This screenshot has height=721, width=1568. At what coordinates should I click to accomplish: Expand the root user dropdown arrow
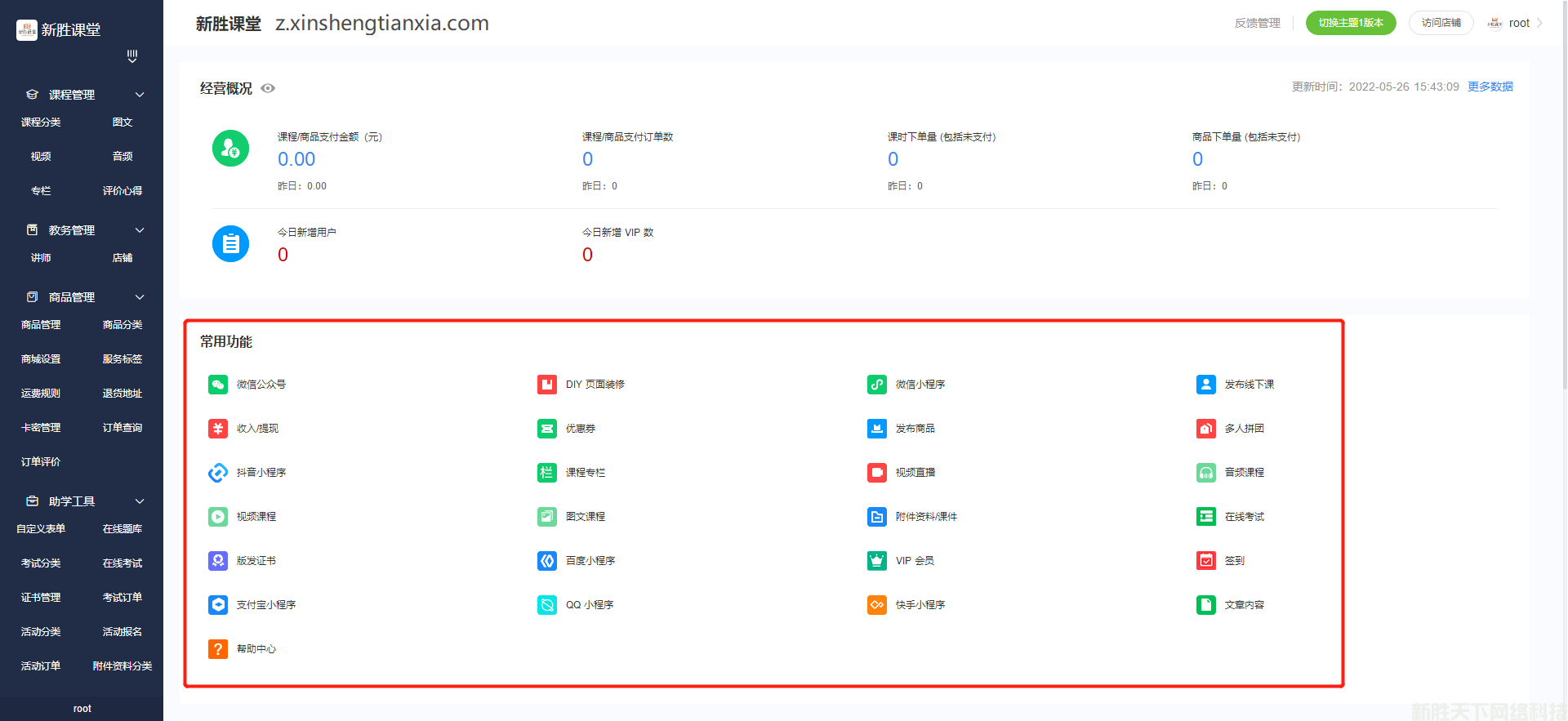pyautogui.click(x=1540, y=23)
